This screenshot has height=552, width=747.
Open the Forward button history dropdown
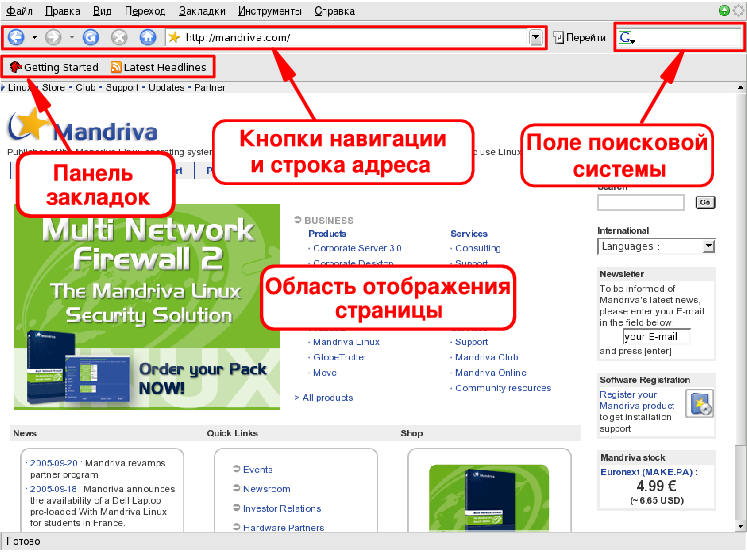[x=71, y=37]
